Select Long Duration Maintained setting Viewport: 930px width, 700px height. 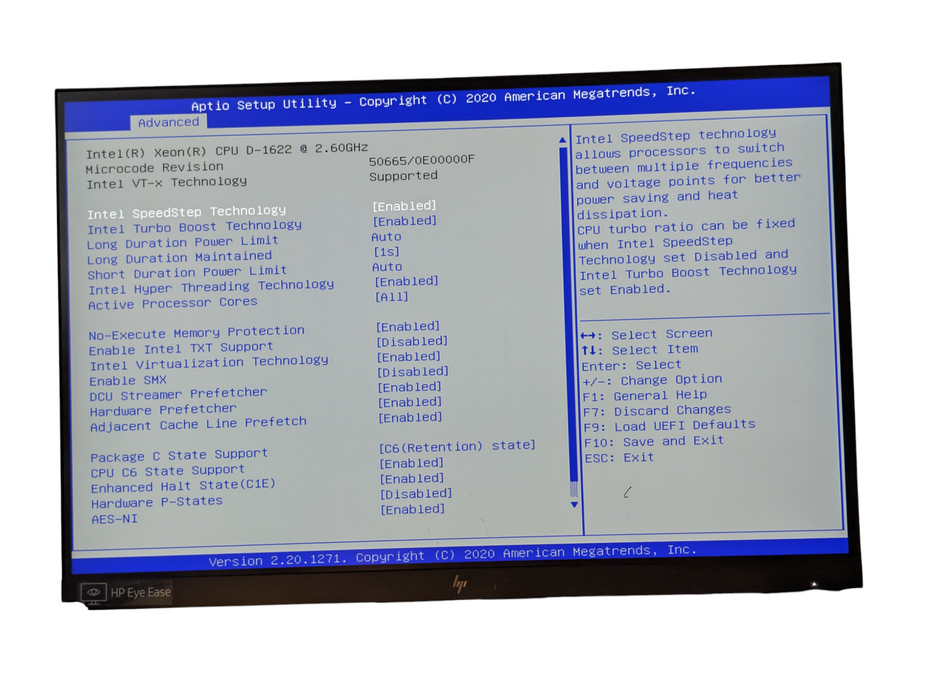point(180,257)
